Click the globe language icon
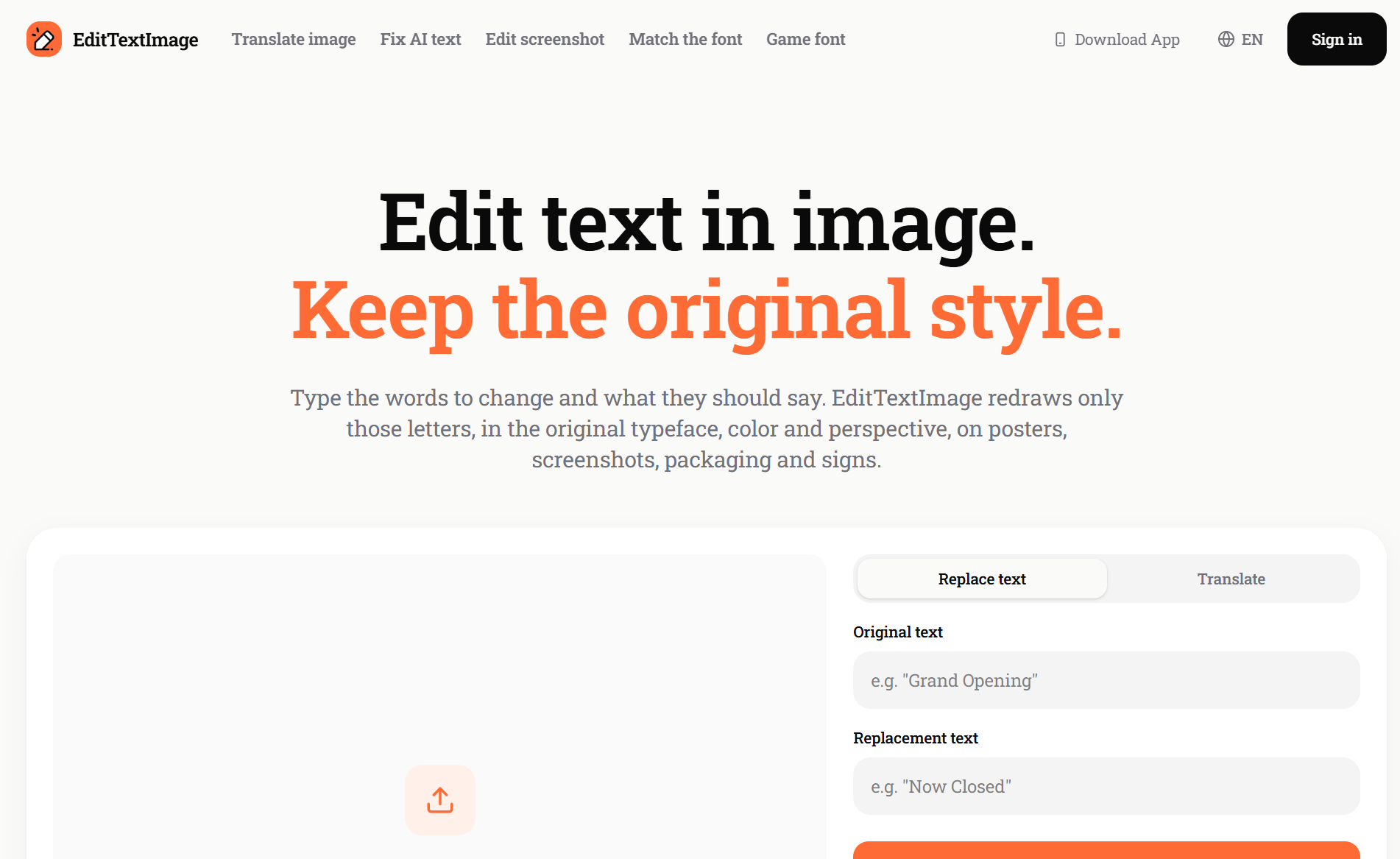This screenshot has width=1400, height=859. (x=1226, y=39)
